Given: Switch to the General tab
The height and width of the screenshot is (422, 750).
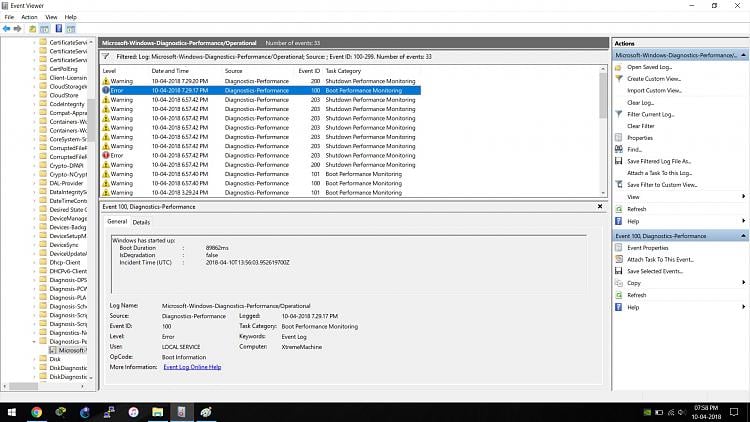Looking at the screenshot, I should tap(117, 222).
